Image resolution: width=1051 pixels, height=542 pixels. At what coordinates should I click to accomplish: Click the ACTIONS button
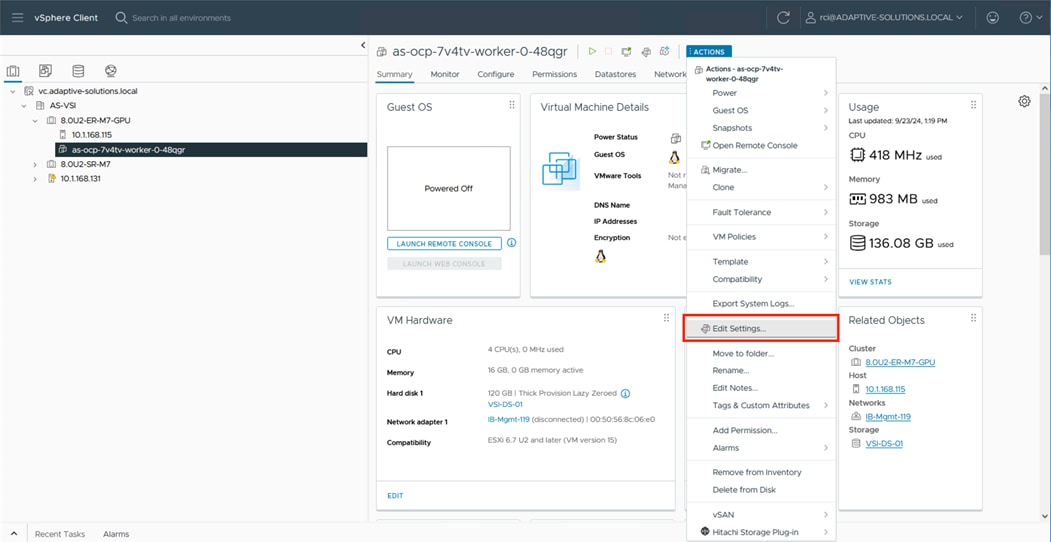click(709, 52)
